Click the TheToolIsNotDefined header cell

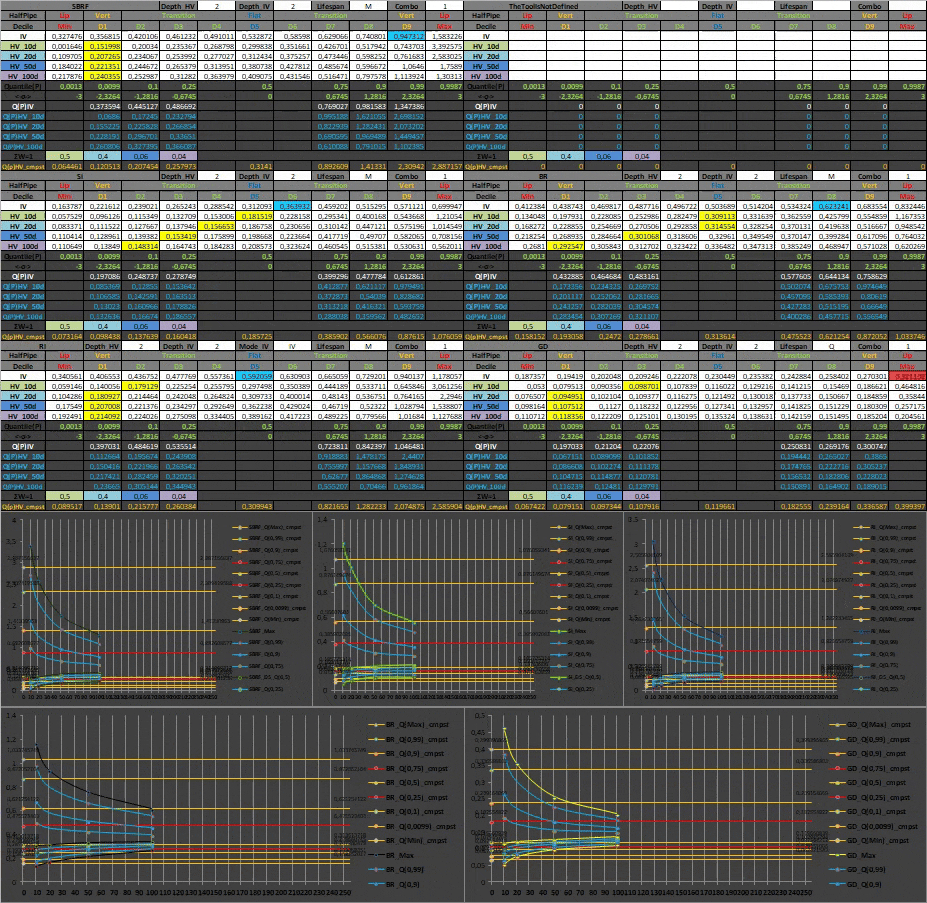pos(543,6)
